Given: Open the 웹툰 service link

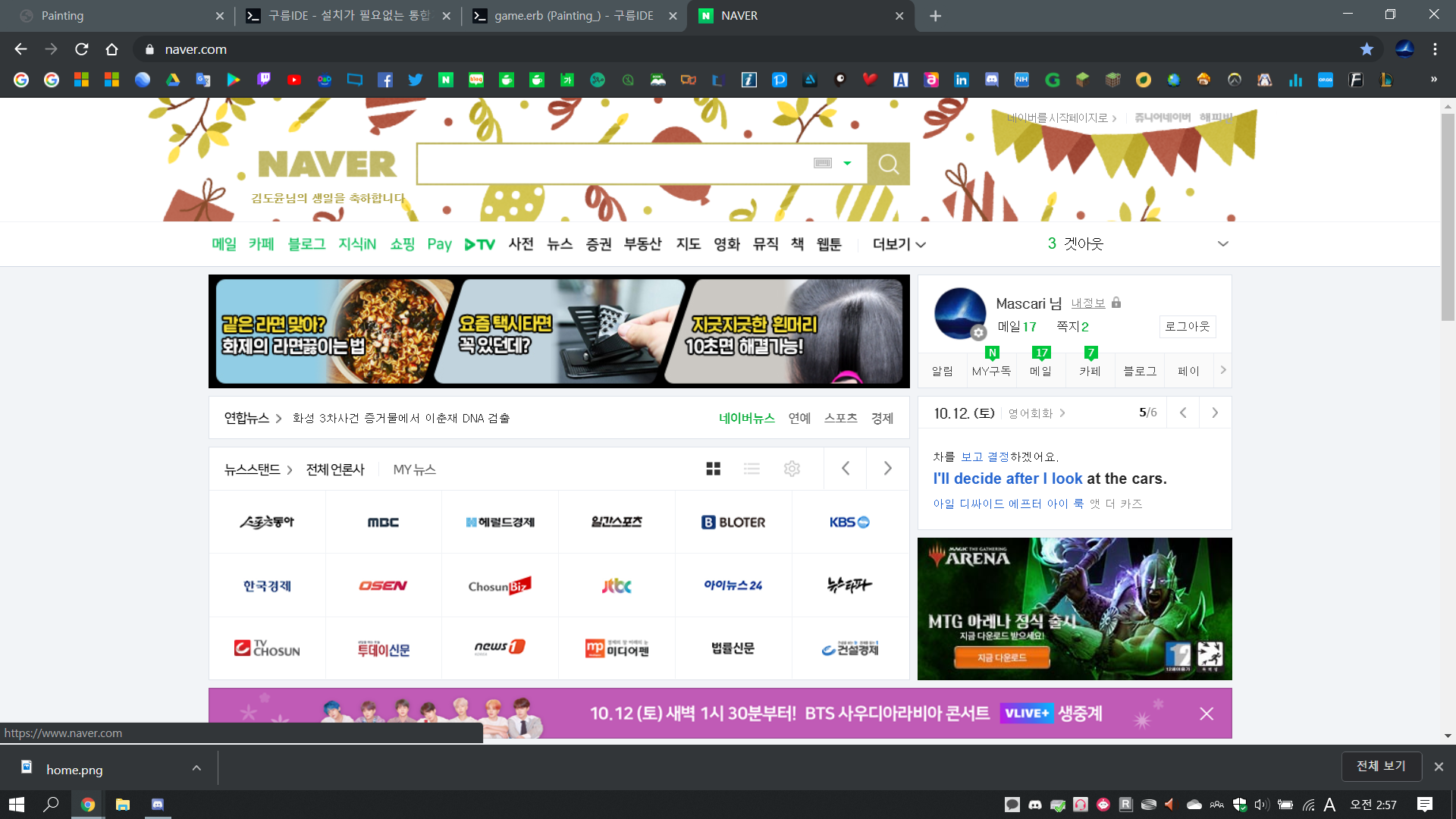Looking at the screenshot, I should (x=829, y=244).
